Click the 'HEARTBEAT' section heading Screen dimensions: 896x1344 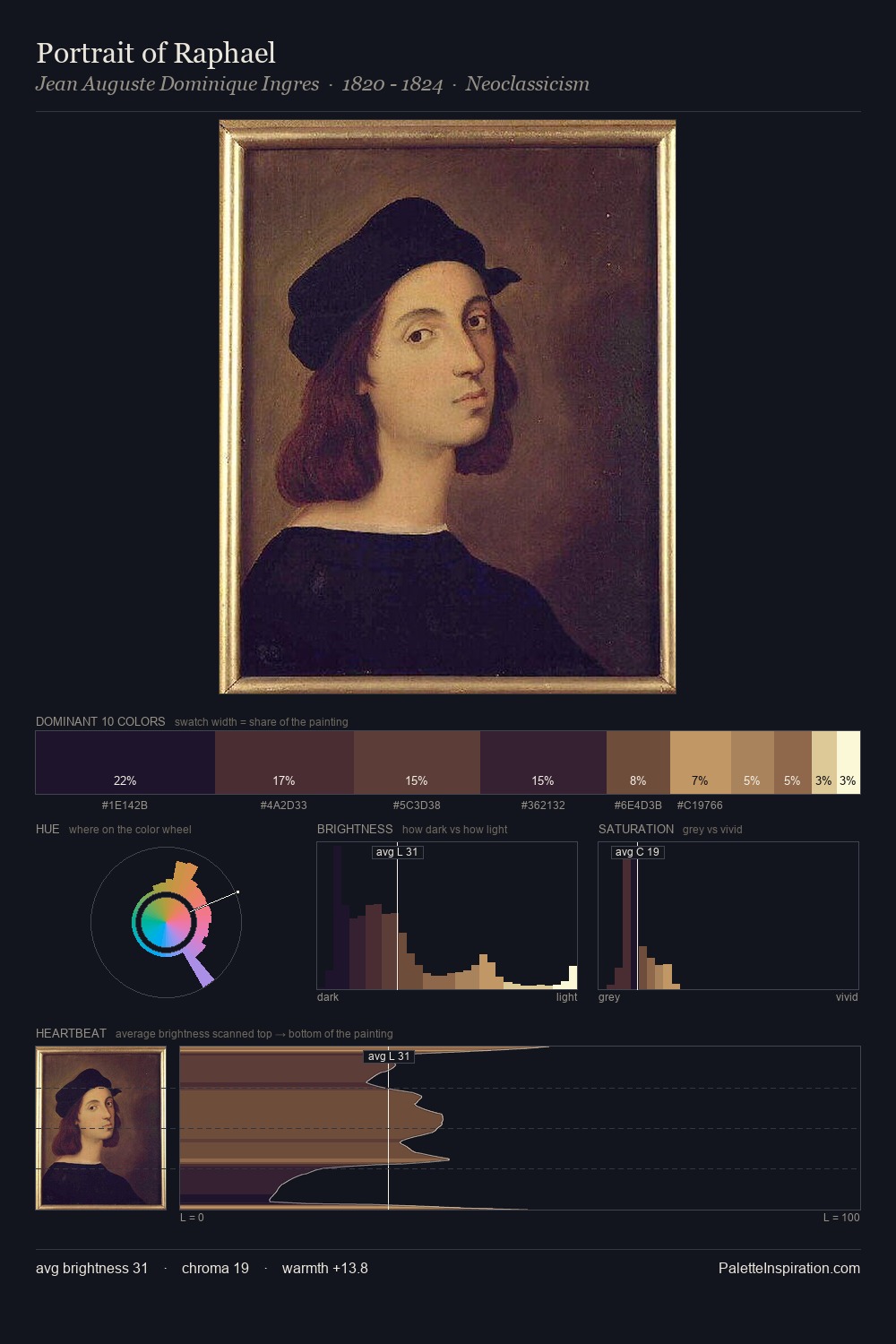click(x=71, y=1033)
